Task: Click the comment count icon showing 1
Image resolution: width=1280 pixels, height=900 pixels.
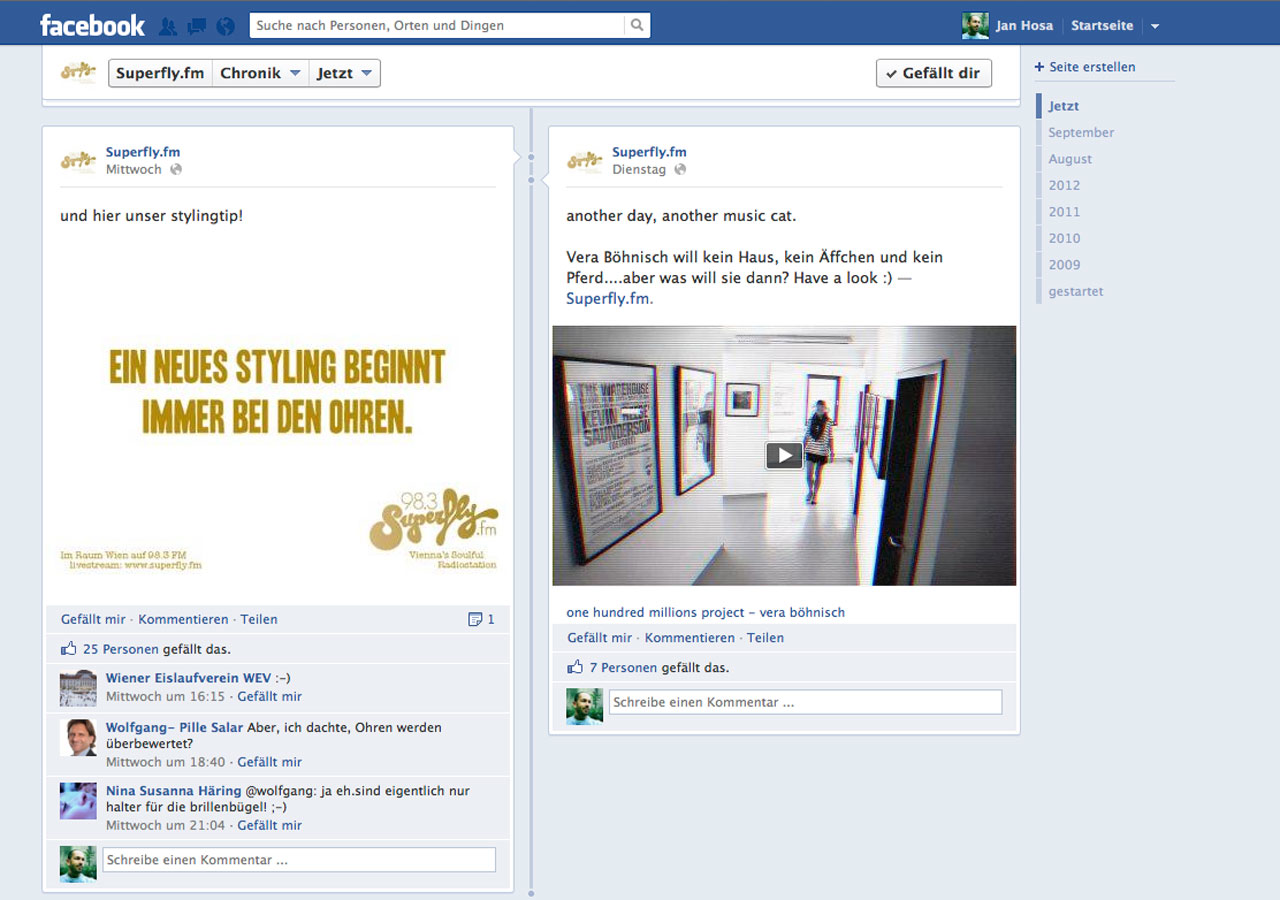Action: (475, 619)
